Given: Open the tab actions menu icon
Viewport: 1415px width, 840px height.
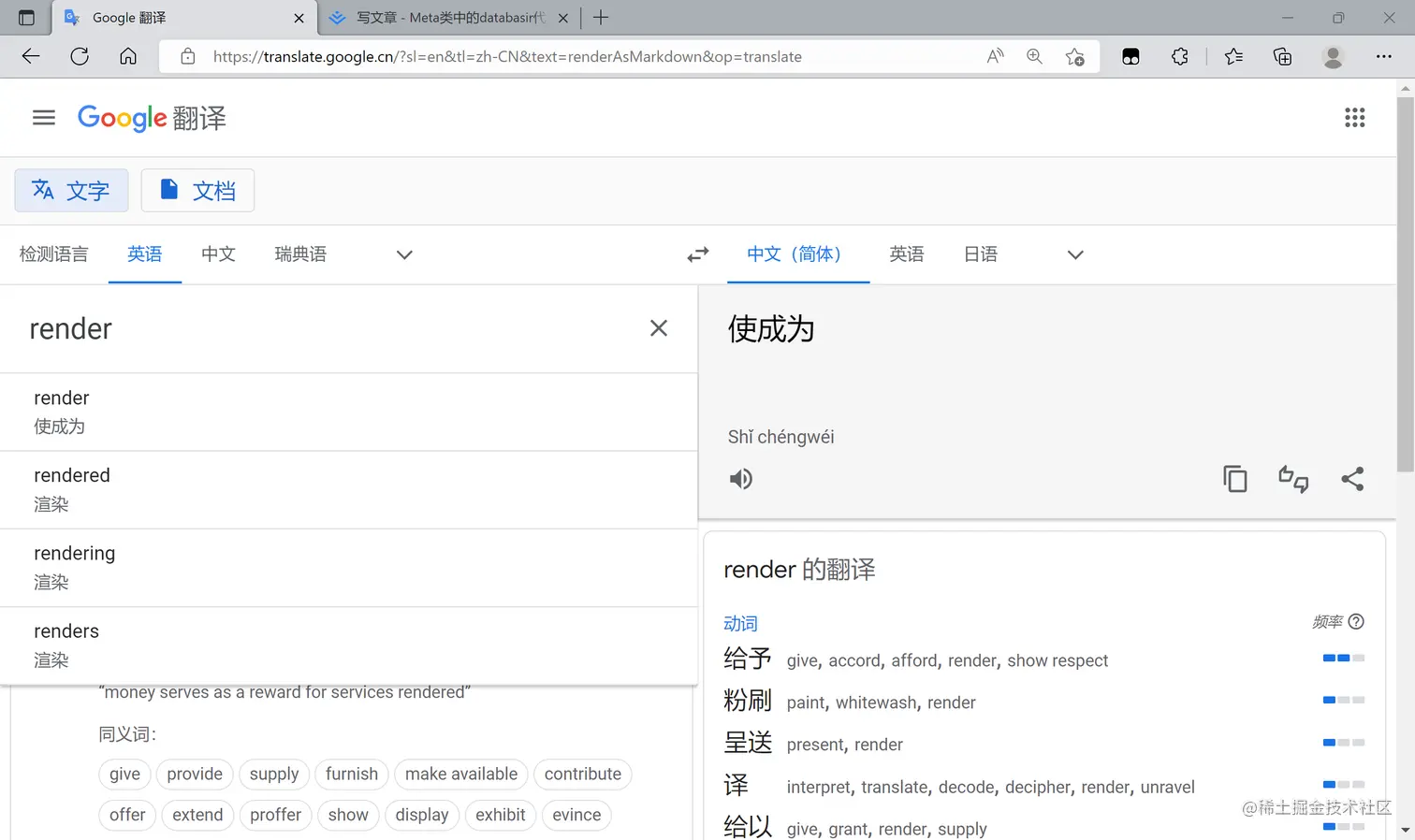Looking at the screenshot, I should coord(26,18).
